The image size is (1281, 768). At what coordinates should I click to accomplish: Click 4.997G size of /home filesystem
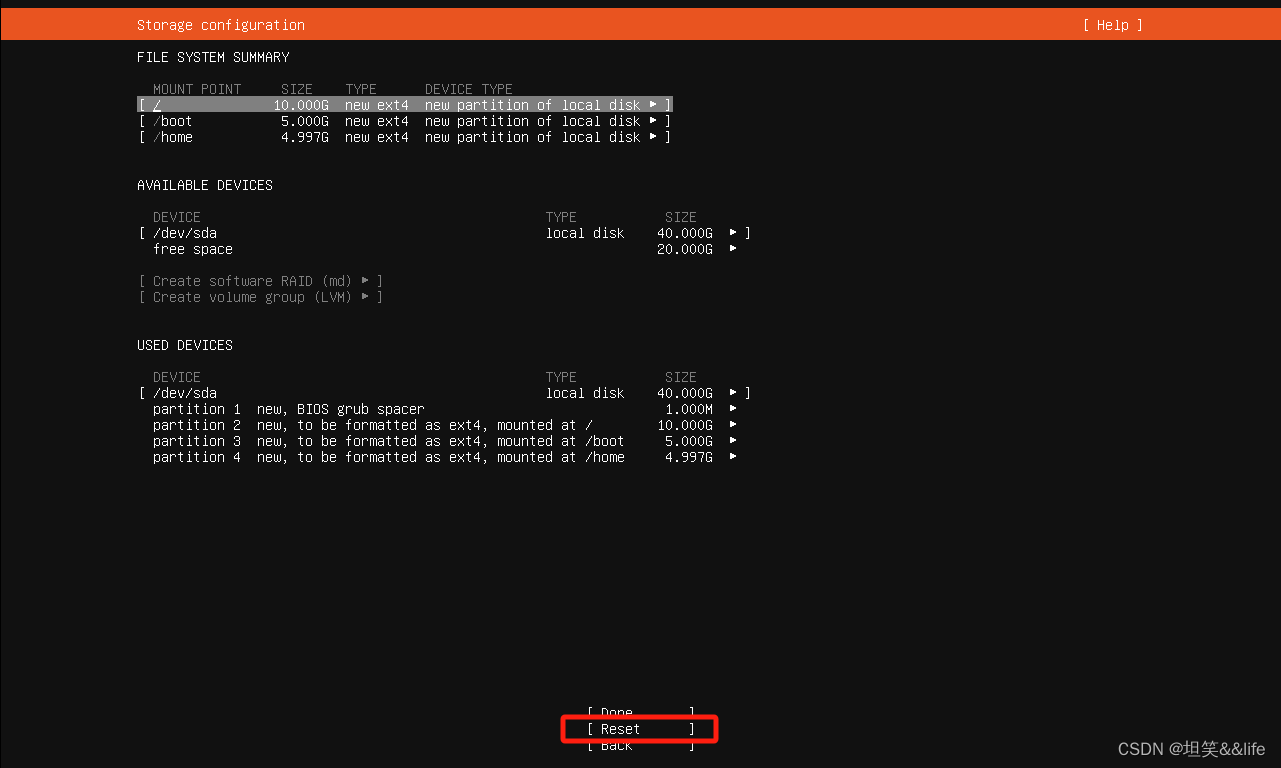(305, 137)
